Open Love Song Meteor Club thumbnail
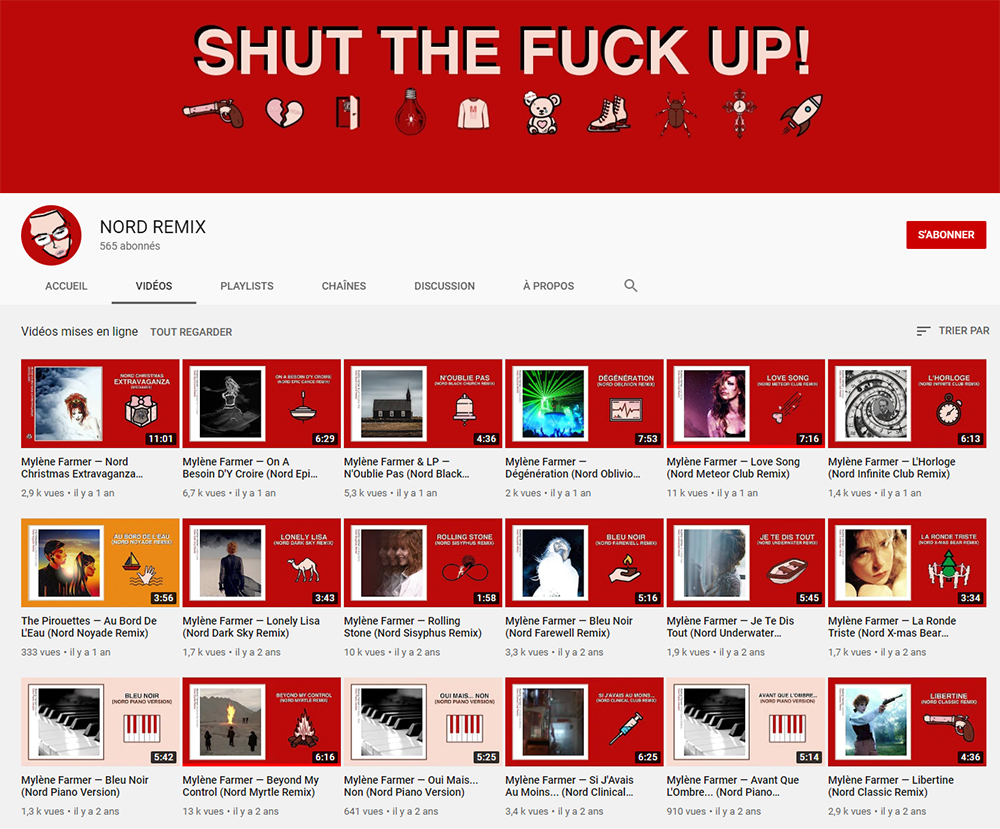Image resolution: width=1000 pixels, height=829 pixels. coord(746,403)
